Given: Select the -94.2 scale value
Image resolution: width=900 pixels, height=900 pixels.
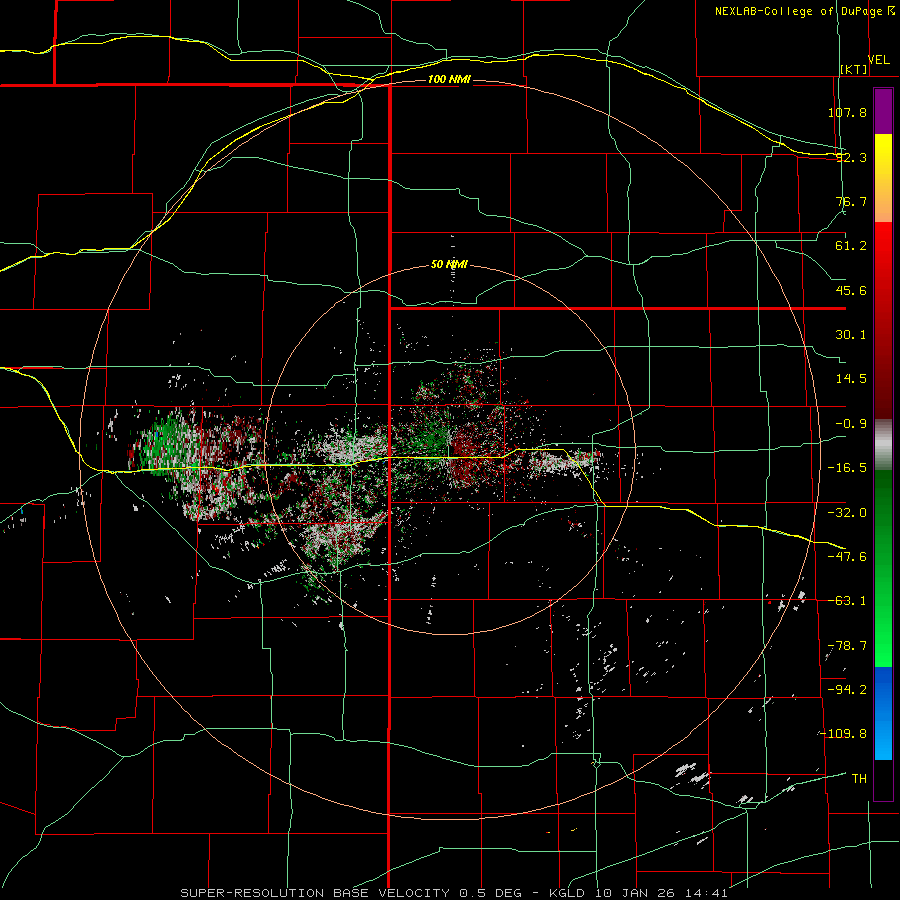Looking at the screenshot, I should [847, 689].
